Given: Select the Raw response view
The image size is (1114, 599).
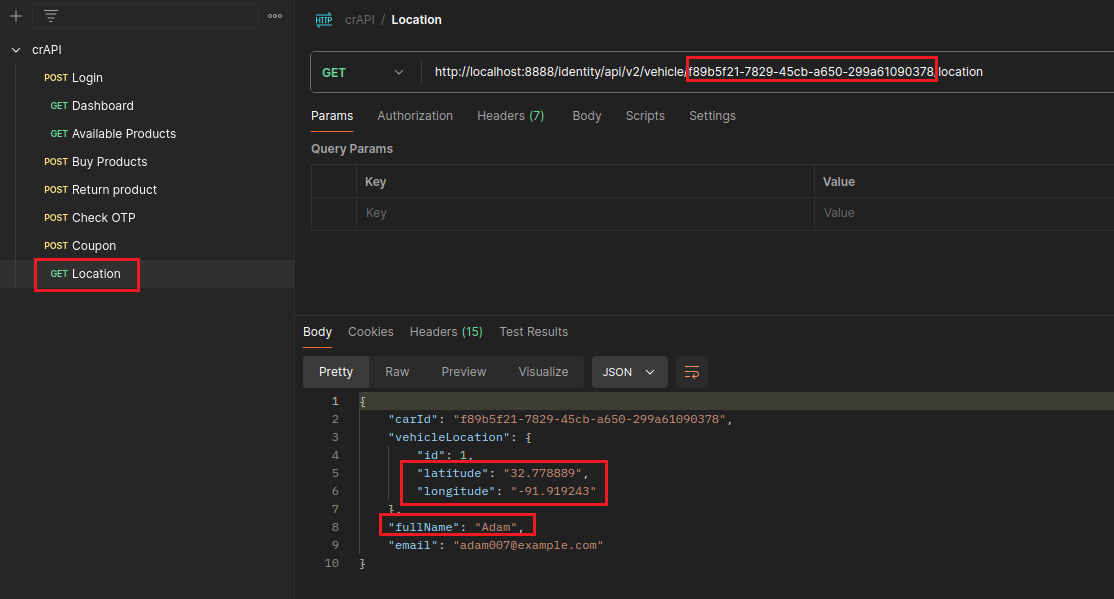Looking at the screenshot, I should (397, 372).
